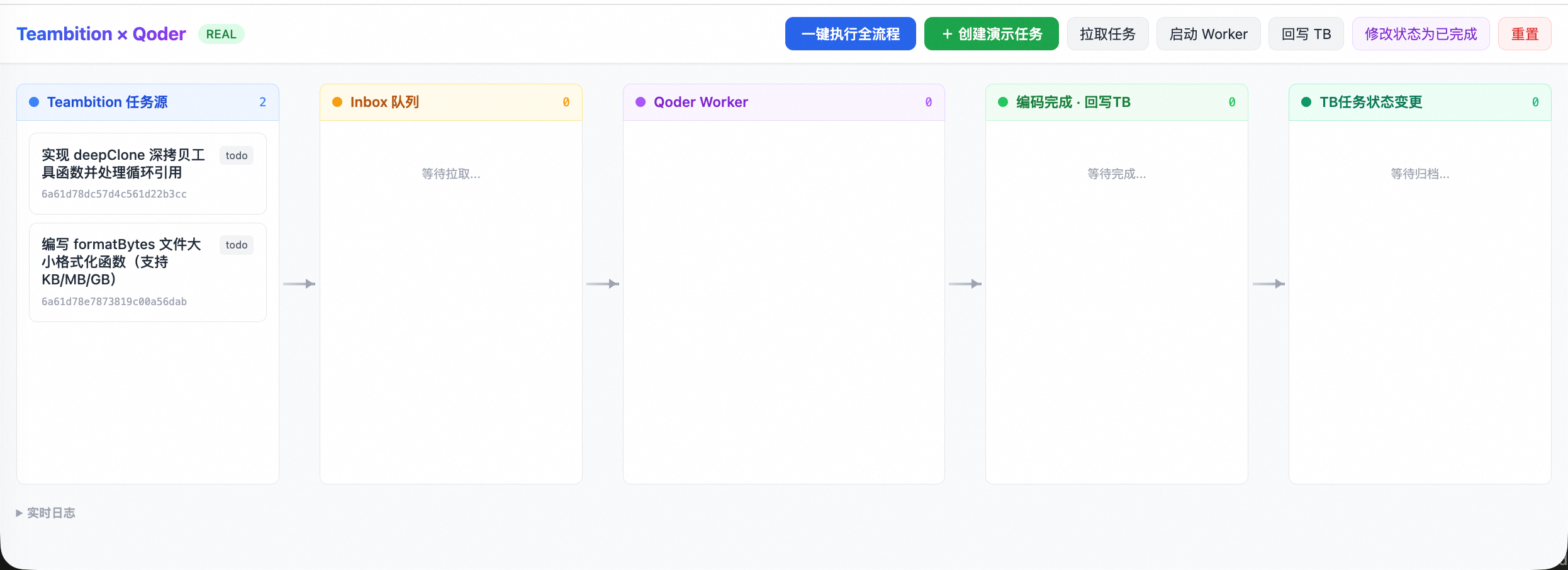Click the Teambition 任务源 count 2
The width and height of the screenshot is (1568, 570).
click(263, 102)
